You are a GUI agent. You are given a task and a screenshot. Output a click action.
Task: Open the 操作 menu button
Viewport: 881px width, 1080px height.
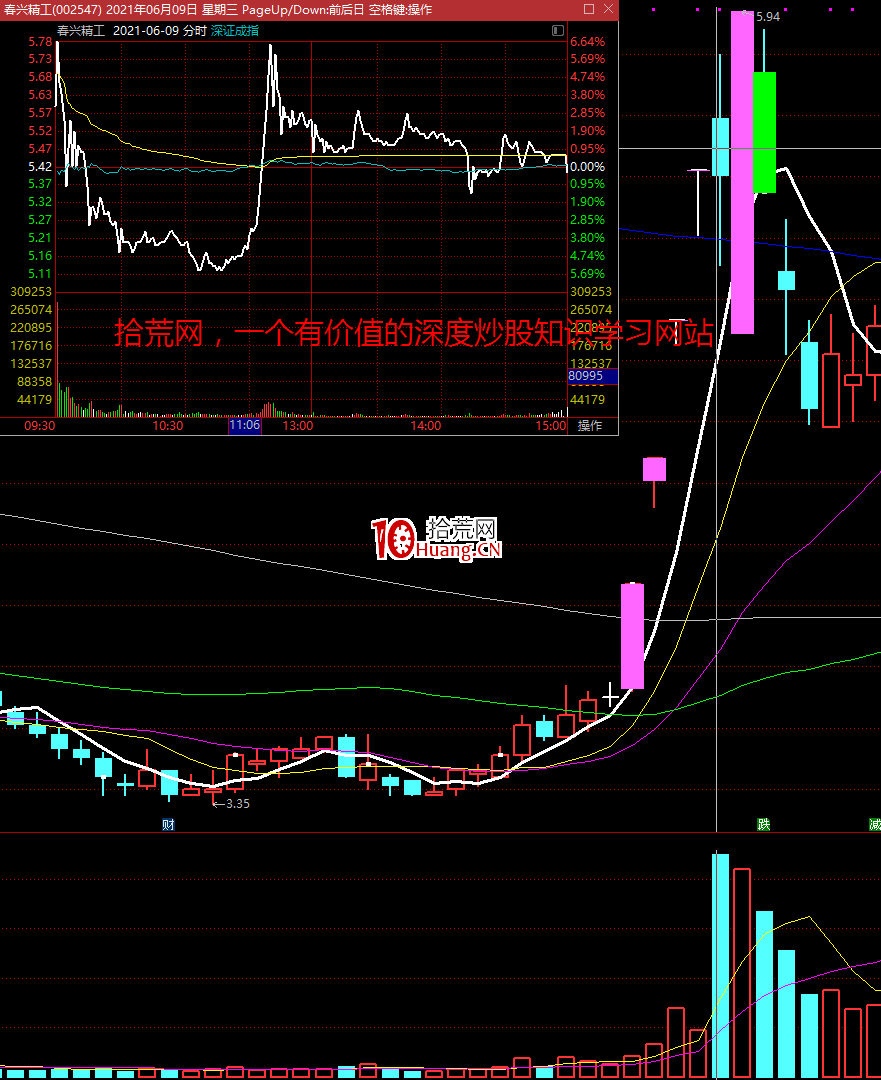590,426
